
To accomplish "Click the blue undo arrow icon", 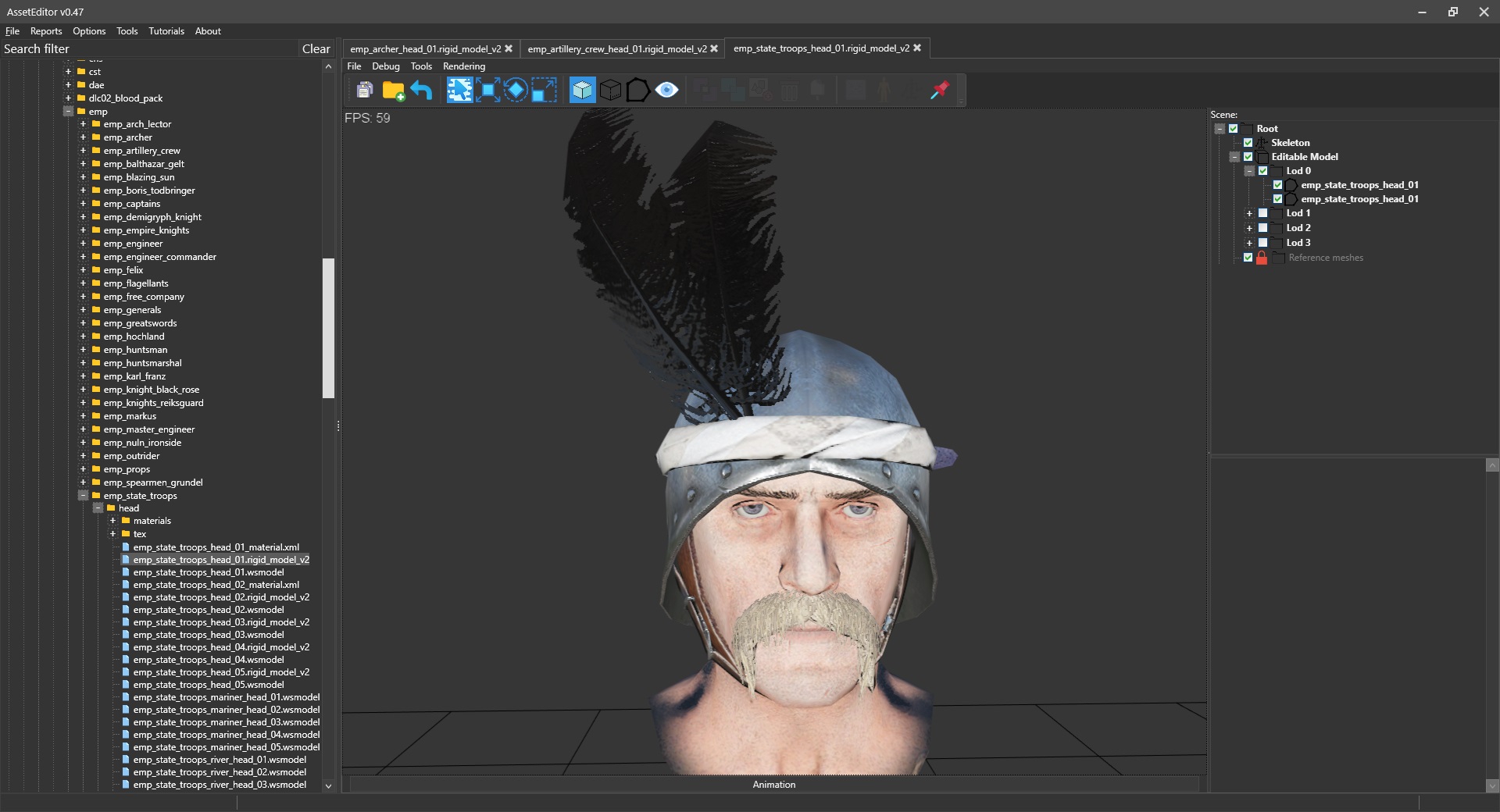I will click(x=421, y=91).
